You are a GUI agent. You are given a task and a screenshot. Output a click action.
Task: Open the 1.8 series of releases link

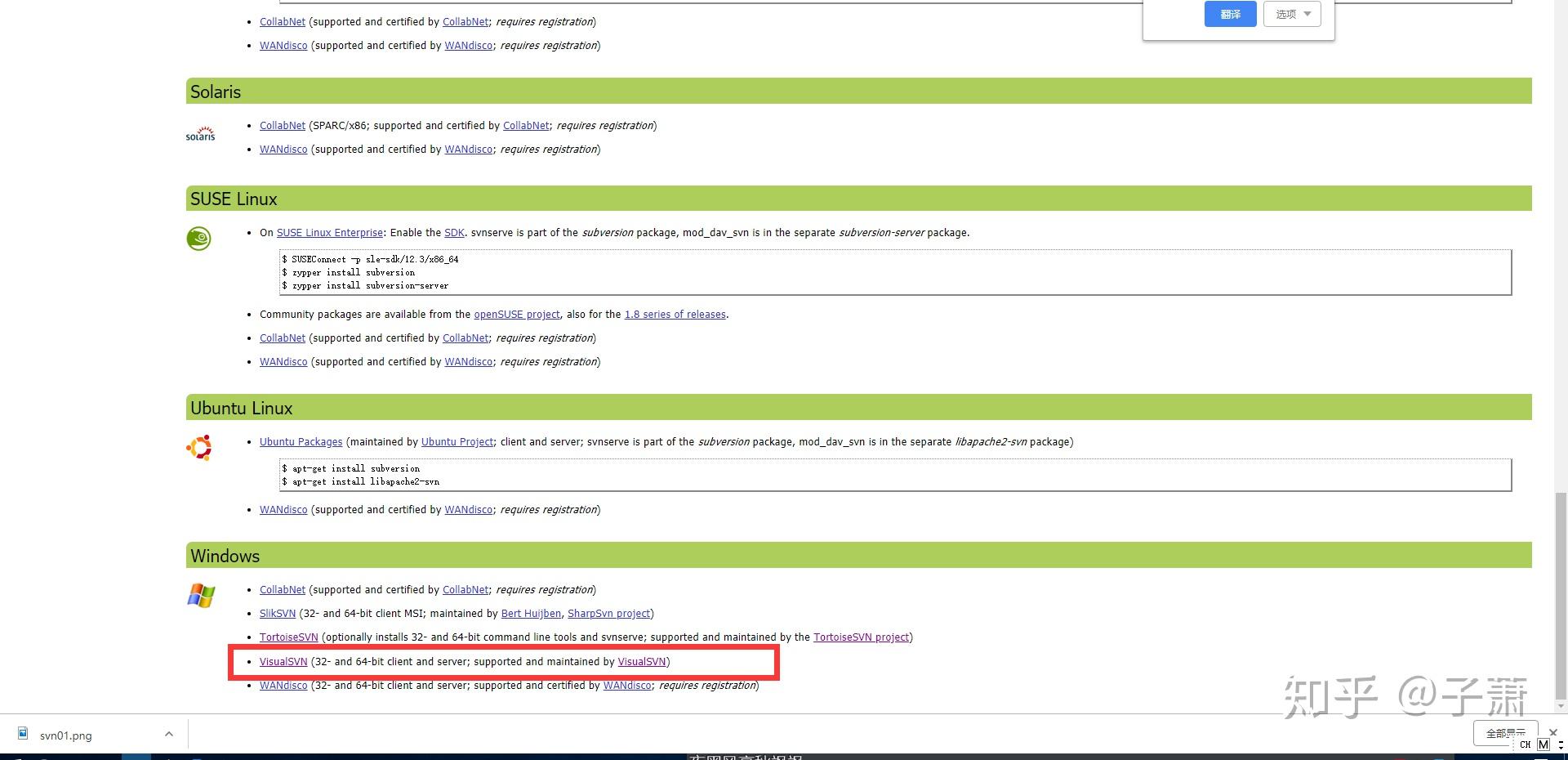[675, 315]
